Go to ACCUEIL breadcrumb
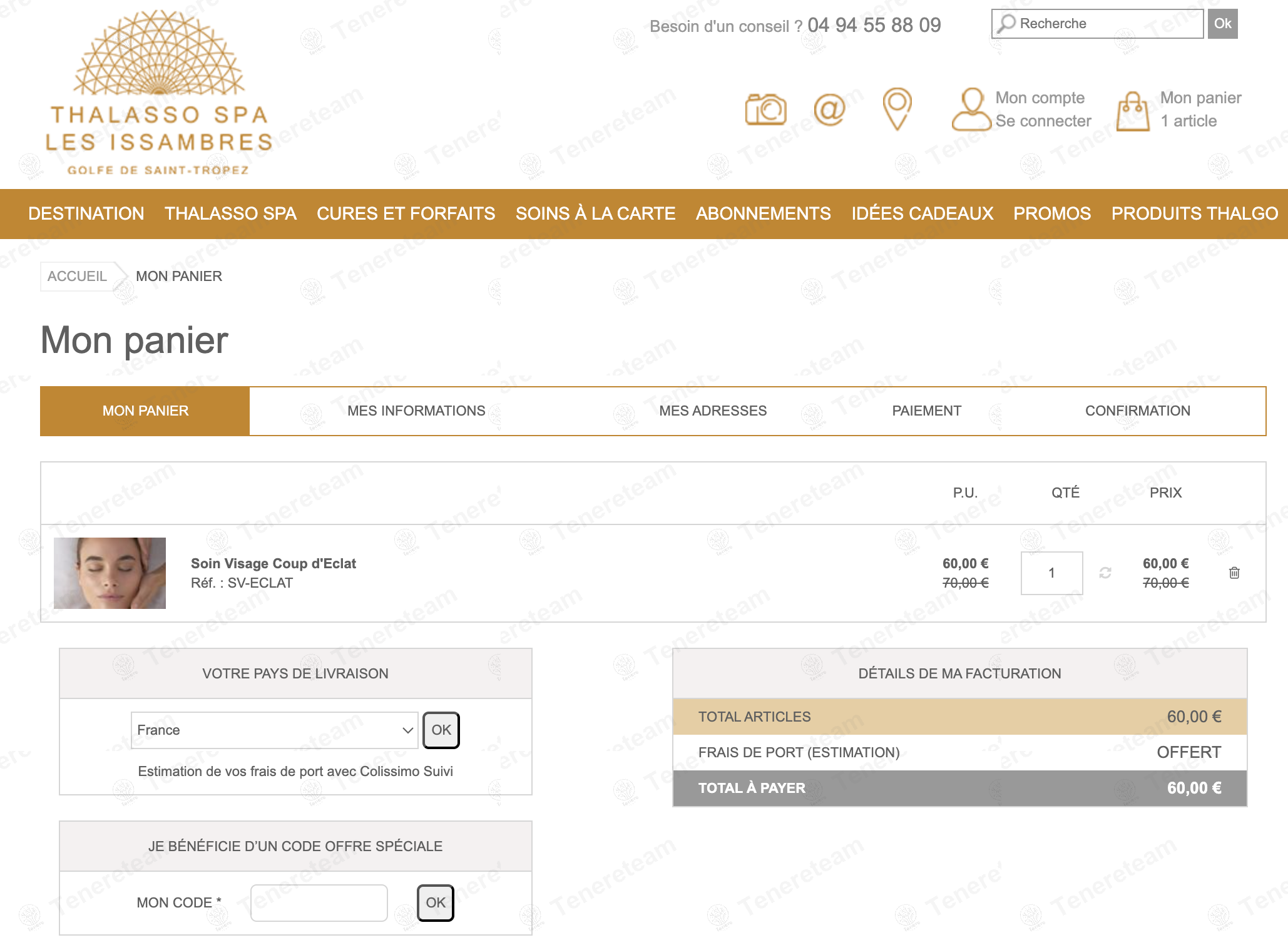The width and height of the screenshot is (1288, 940). click(77, 277)
